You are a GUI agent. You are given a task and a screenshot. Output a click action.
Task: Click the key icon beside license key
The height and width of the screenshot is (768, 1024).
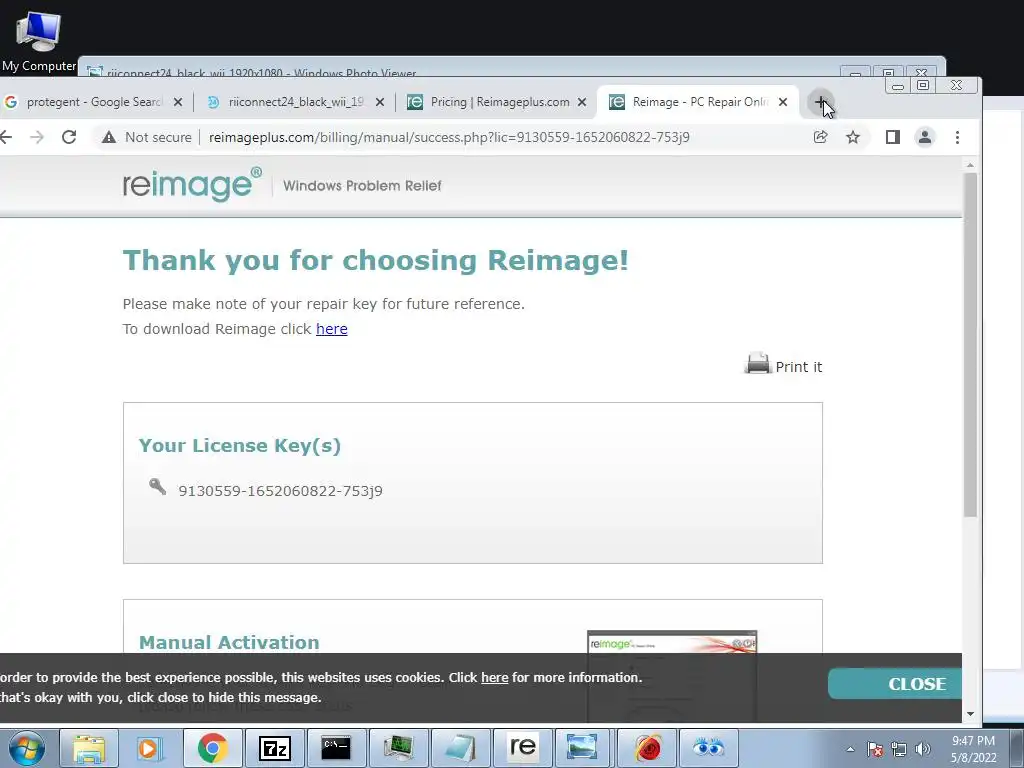coord(157,487)
